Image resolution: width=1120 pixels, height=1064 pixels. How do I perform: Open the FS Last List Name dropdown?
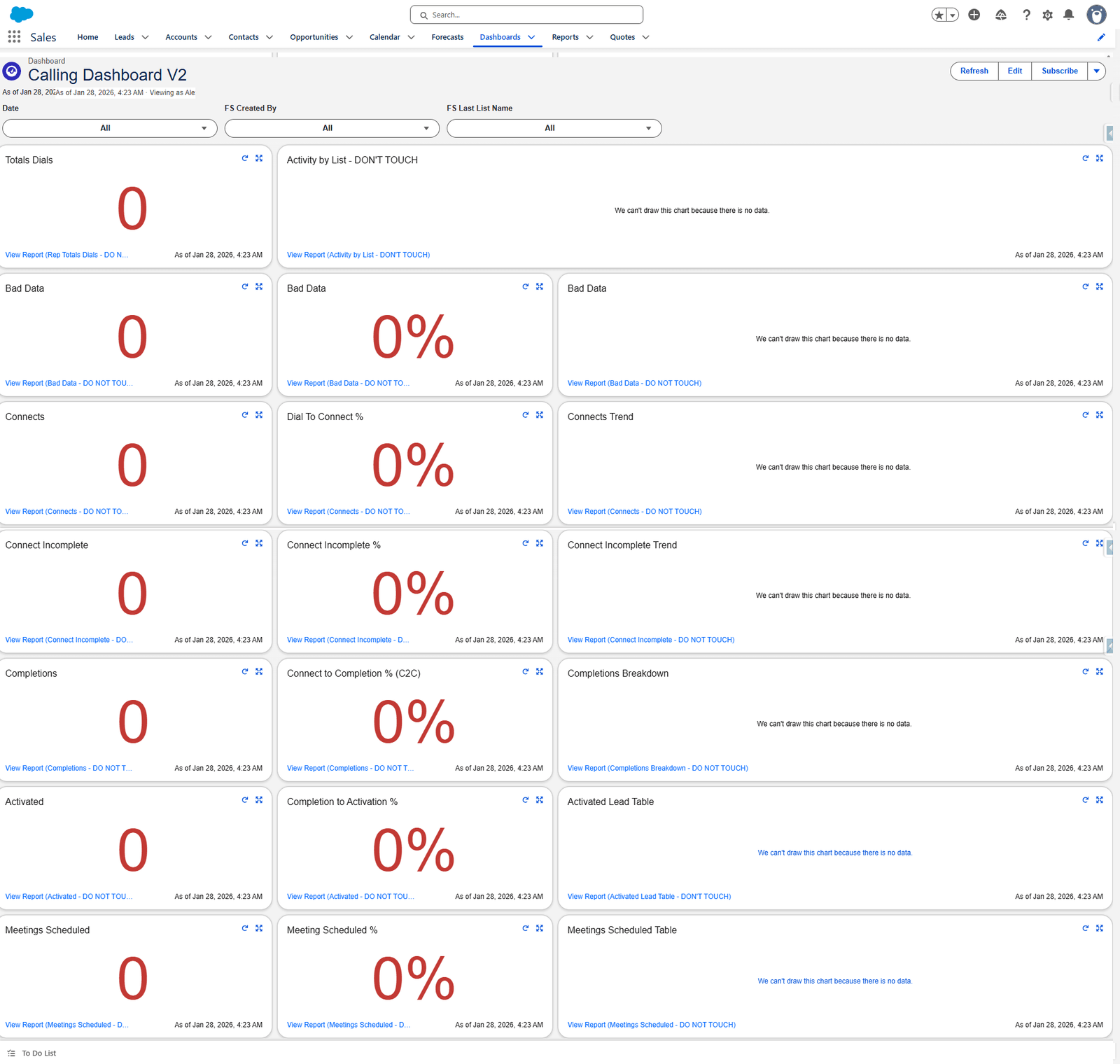[554, 128]
